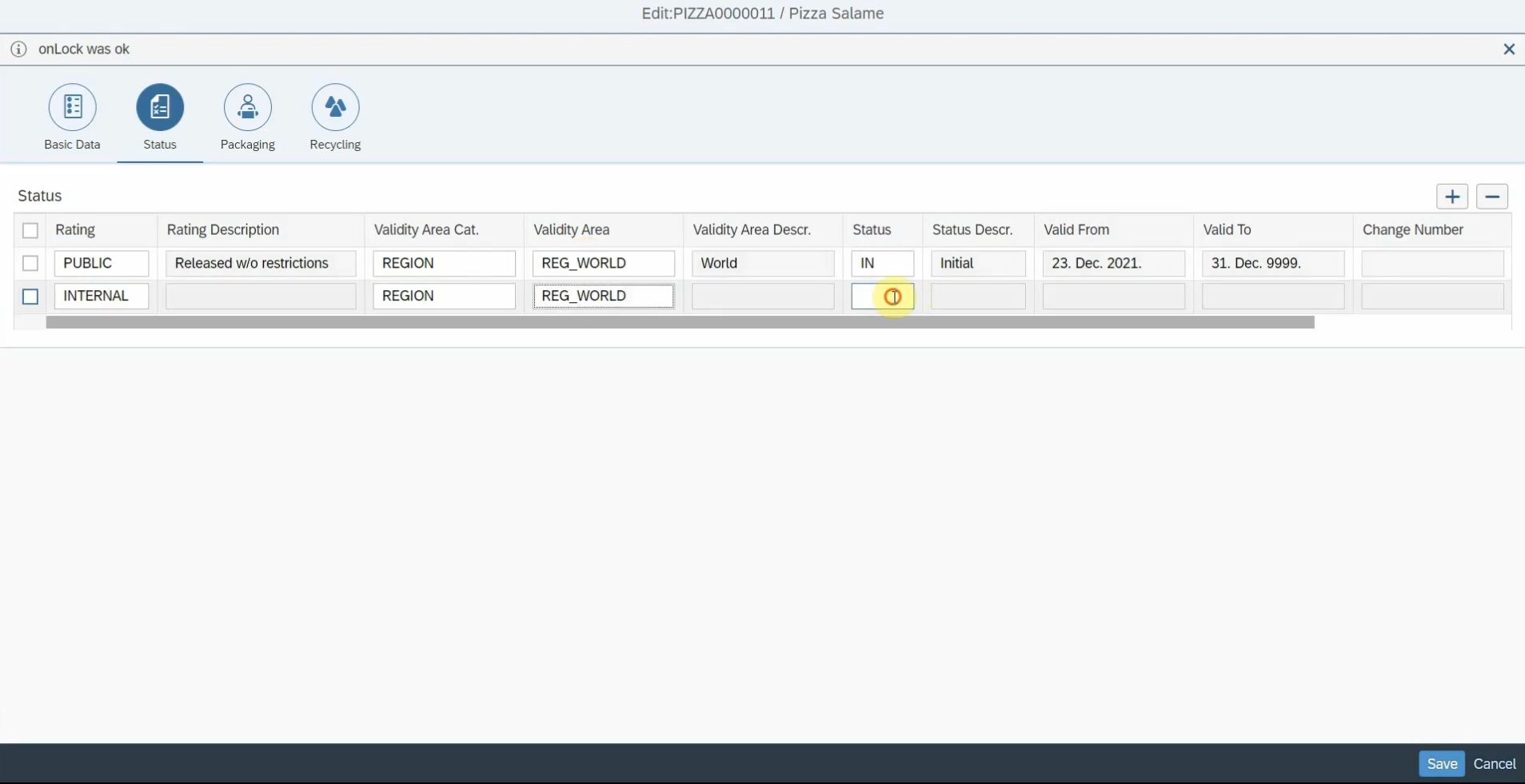Remove status row with minus button

[1492, 197]
